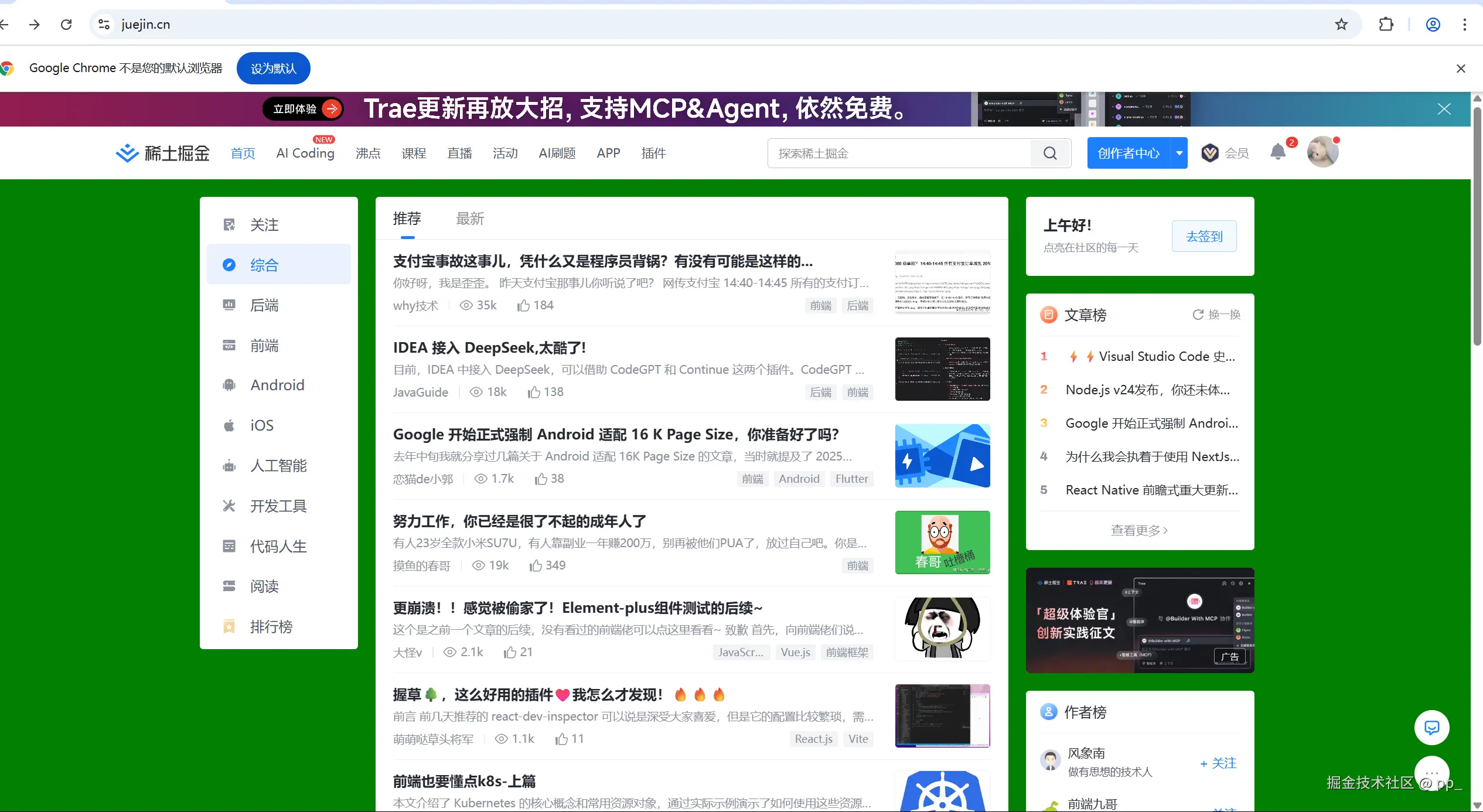The image size is (1483, 812).
Task: Open the Chrome extensions puzzle icon
Action: pyautogui.click(x=1386, y=25)
